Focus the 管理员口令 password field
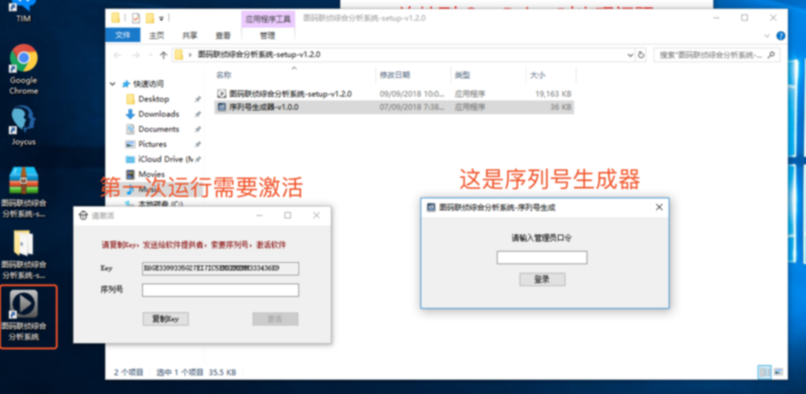This screenshot has height=394, width=806. pos(542,258)
